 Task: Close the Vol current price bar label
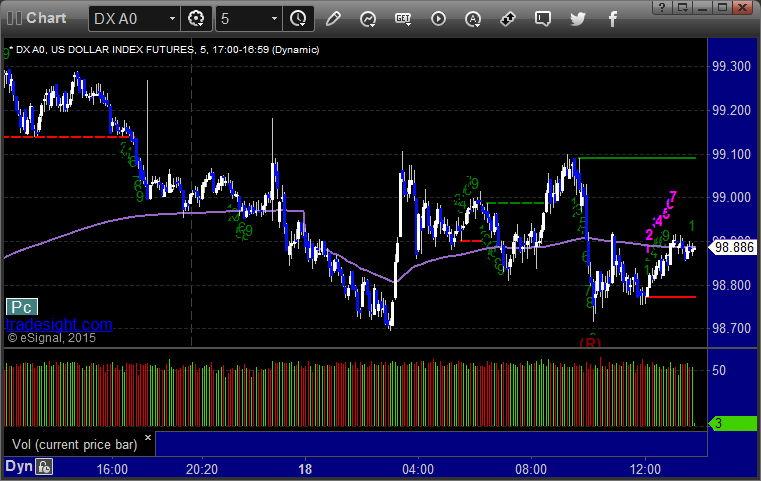pyautogui.click(x=148, y=437)
